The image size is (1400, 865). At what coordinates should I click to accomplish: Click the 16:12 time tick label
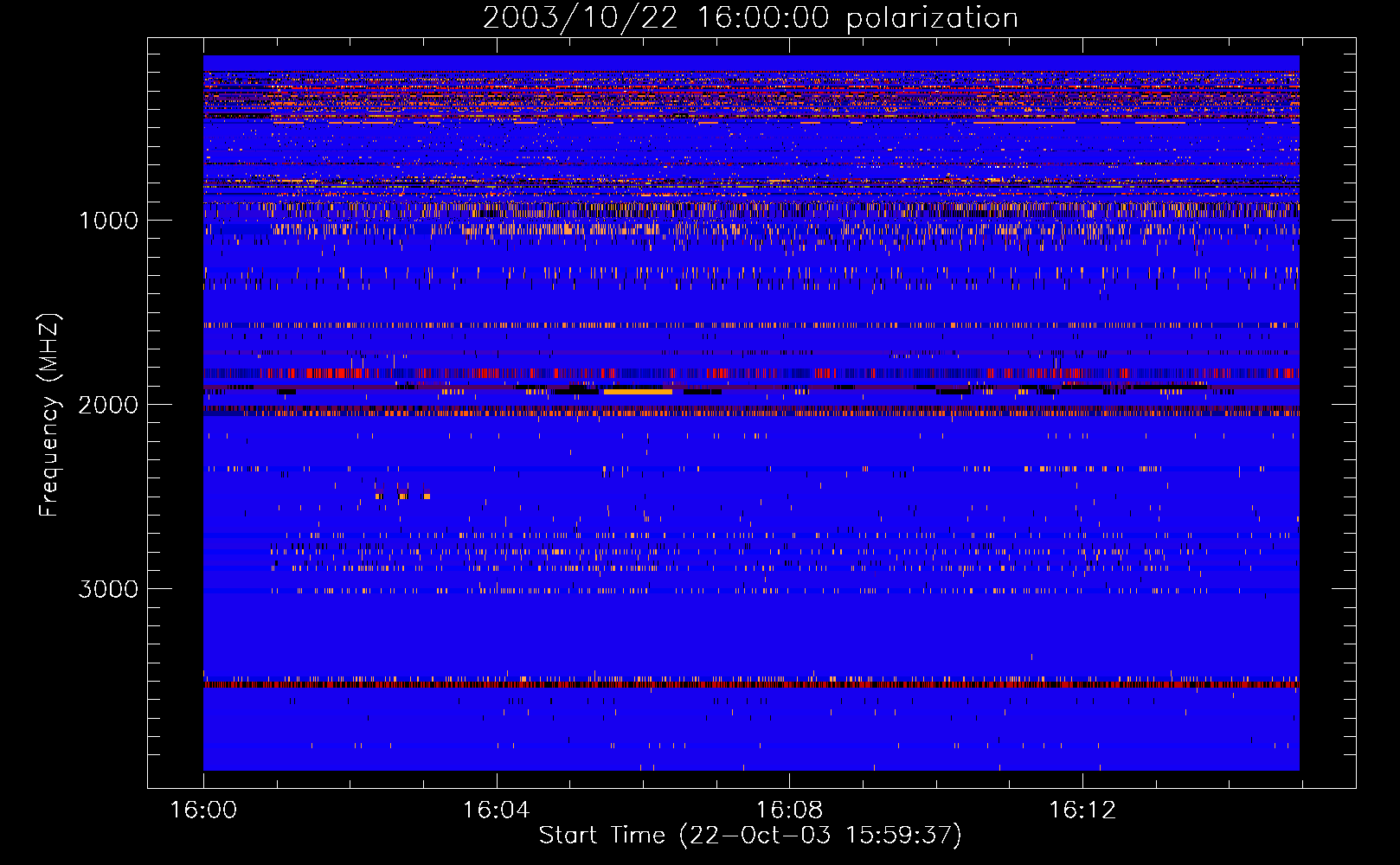pyautogui.click(x=1082, y=811)
